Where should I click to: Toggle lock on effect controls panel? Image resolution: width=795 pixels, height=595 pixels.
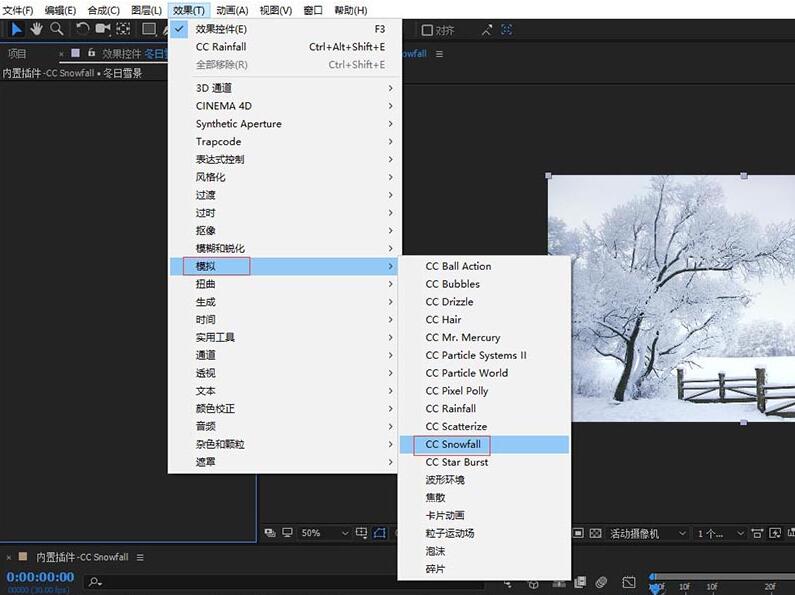pos(91,53)
